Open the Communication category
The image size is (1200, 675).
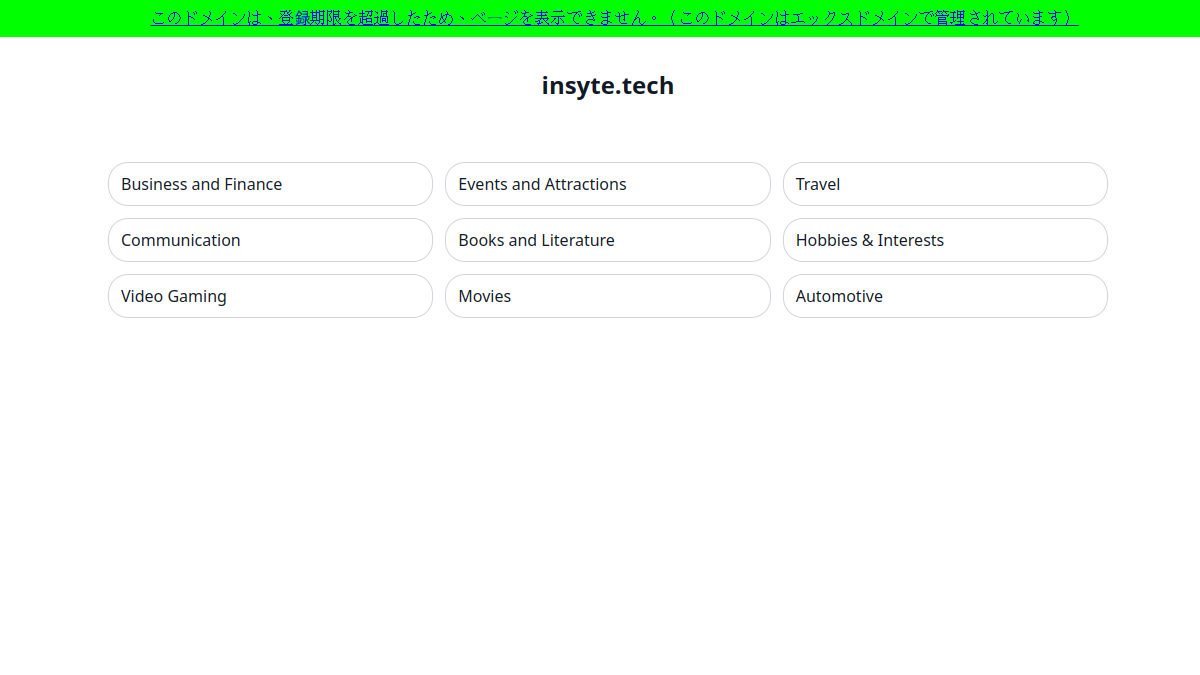(x=270, y=240)
